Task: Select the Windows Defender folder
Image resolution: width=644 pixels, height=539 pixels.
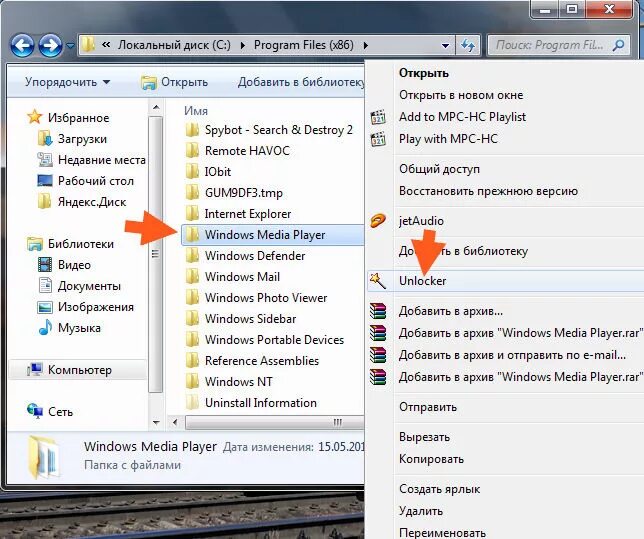Action: click(x=245, y=256)
